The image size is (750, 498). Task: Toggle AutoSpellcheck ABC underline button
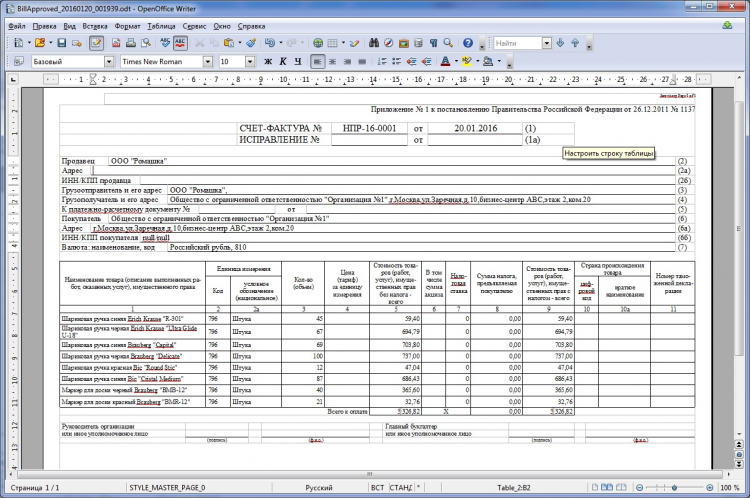pyautogui.click(x=180, y=44)
